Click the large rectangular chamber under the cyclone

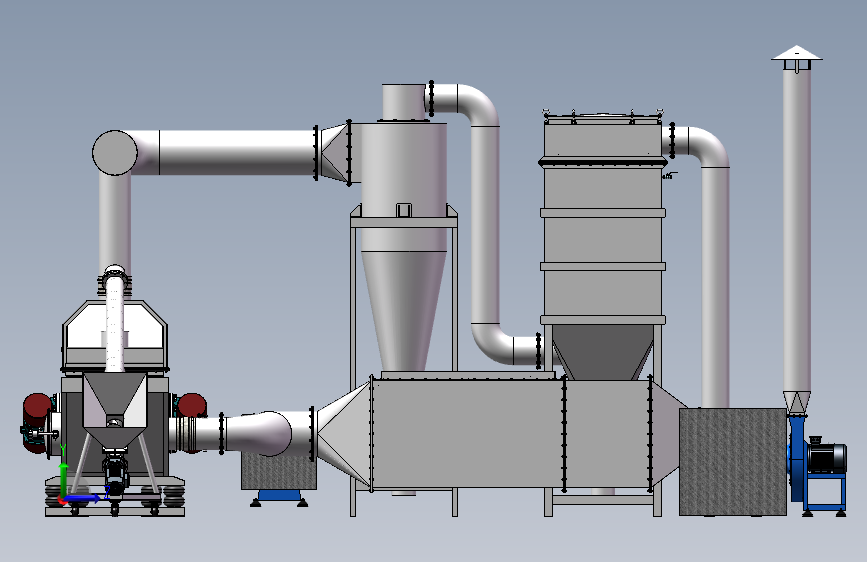tap(467, 433)
